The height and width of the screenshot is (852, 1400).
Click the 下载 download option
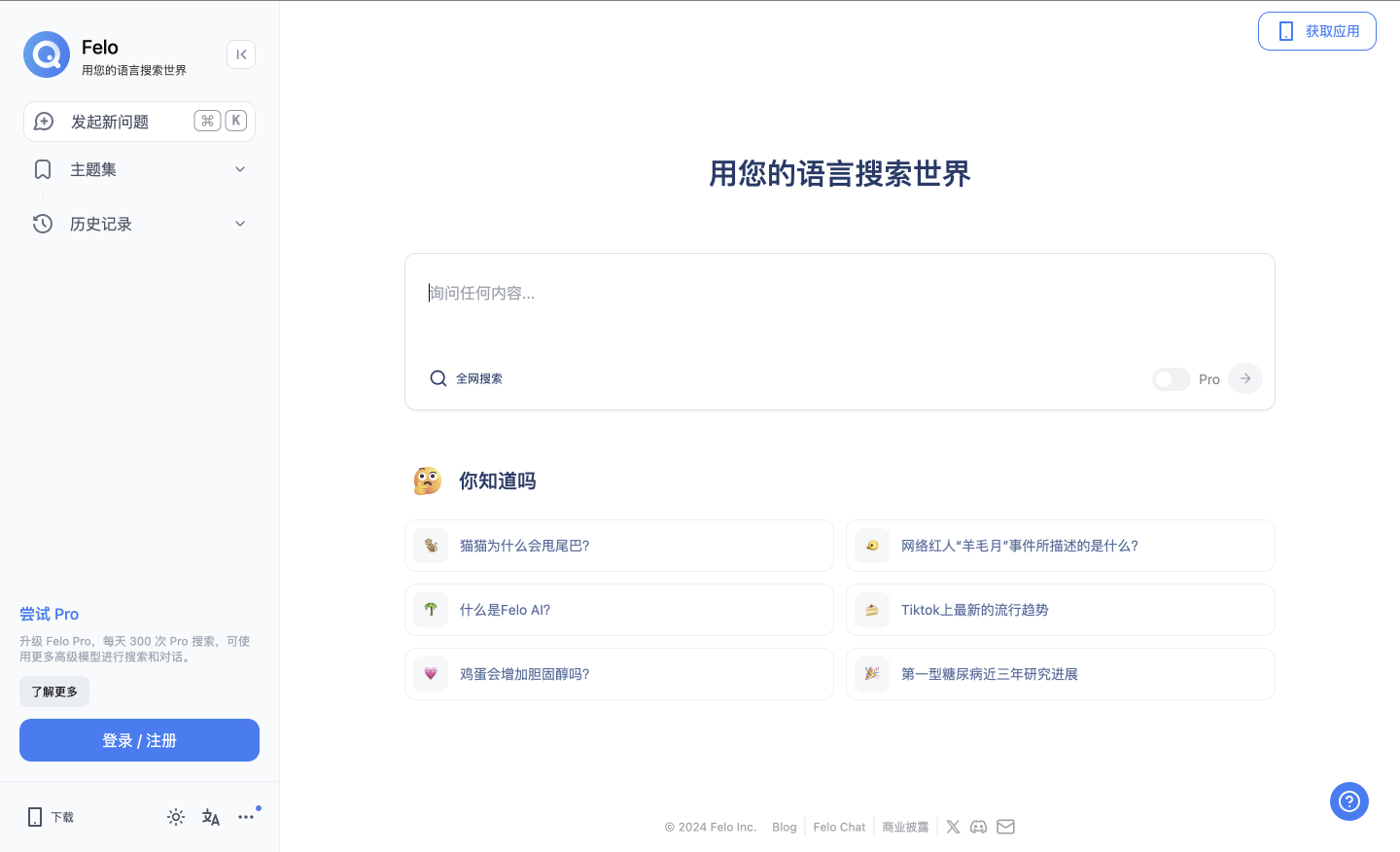[x=51, y=817]
